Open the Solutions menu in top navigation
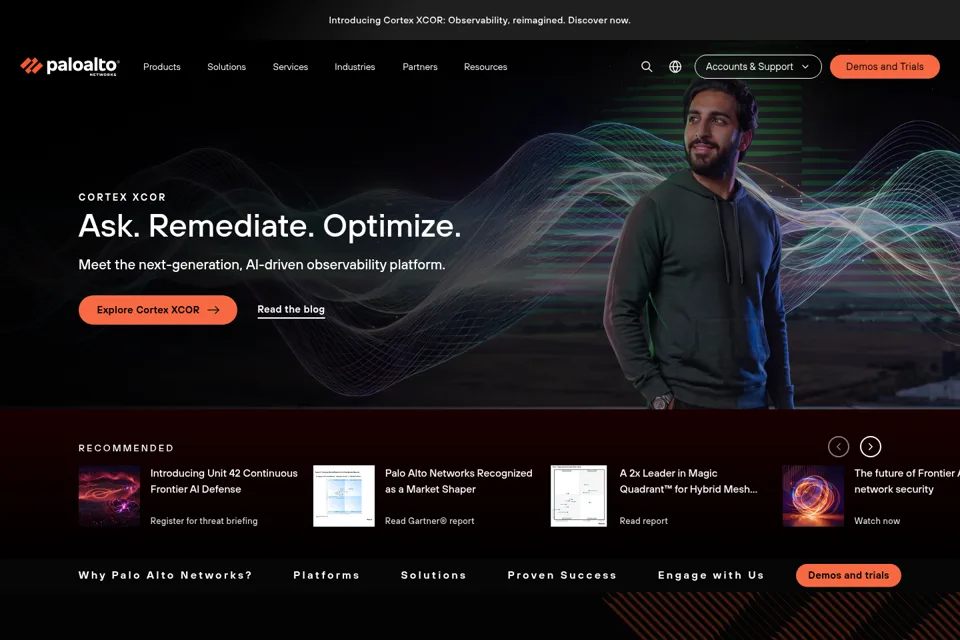The width and height of the screenshot is (960, 640). (227, 67)
